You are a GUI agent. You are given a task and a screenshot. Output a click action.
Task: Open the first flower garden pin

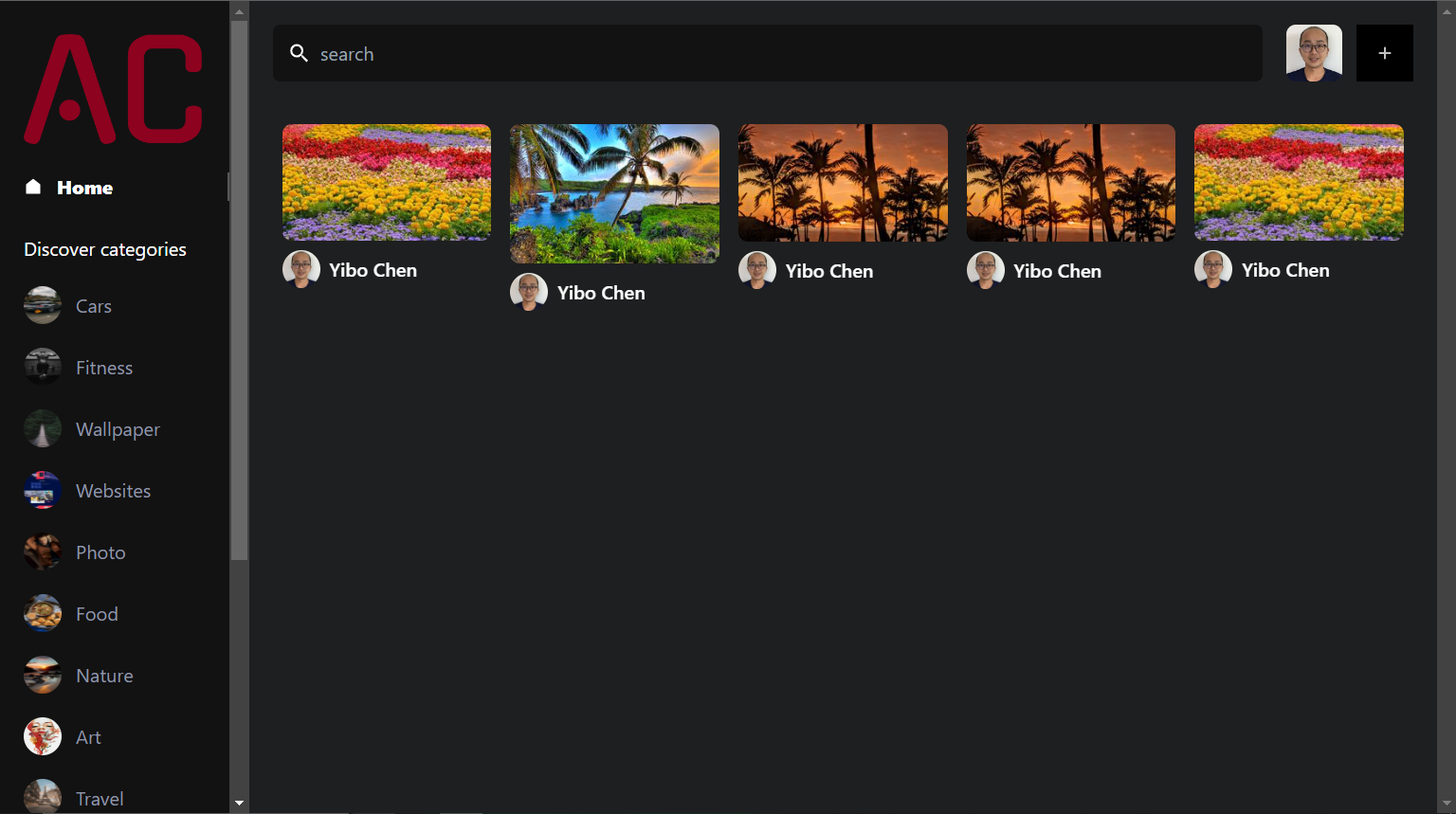[x=386, y=182]
